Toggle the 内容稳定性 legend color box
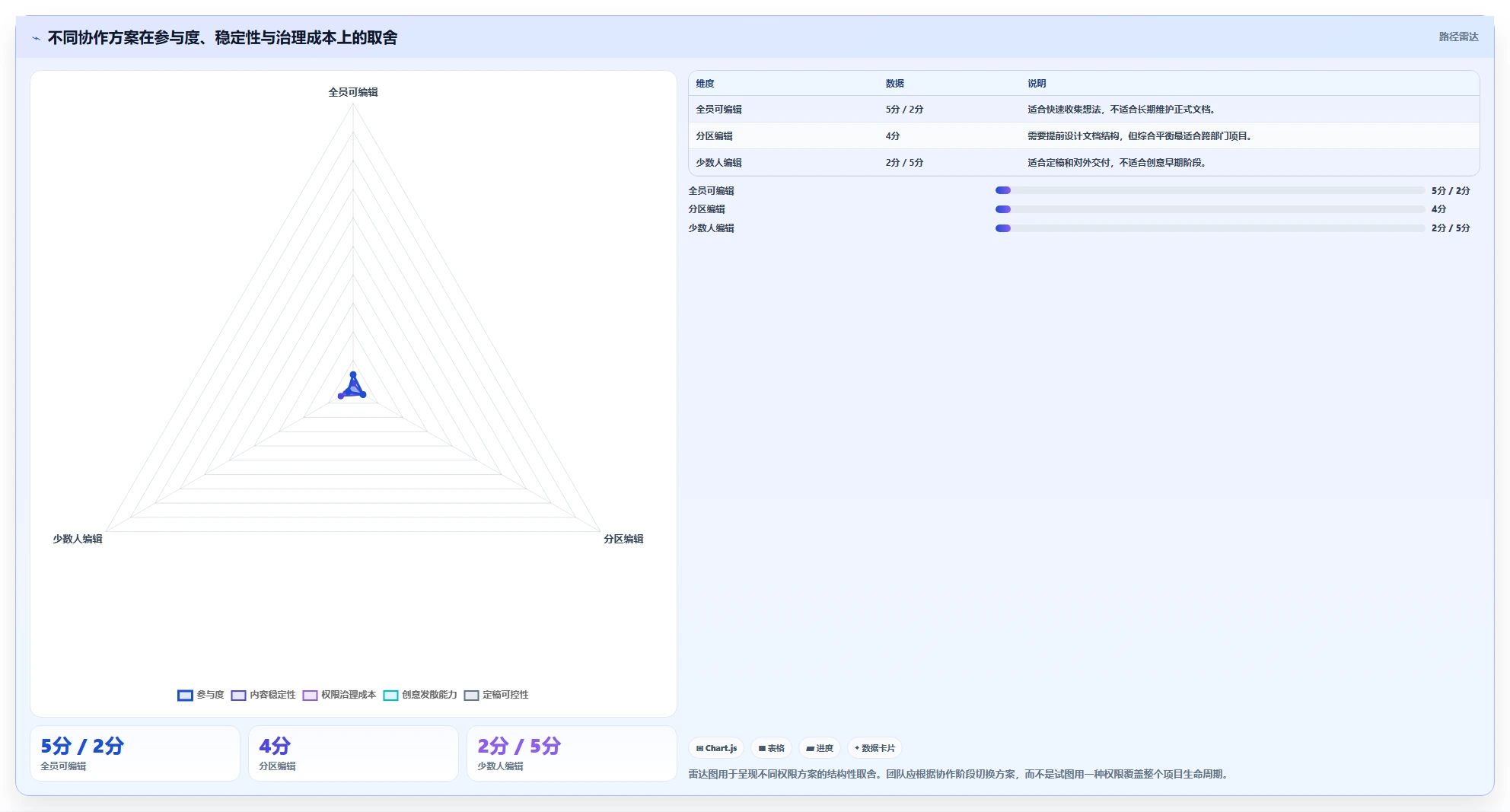The image size is (1510, 812). coord(238,695)
